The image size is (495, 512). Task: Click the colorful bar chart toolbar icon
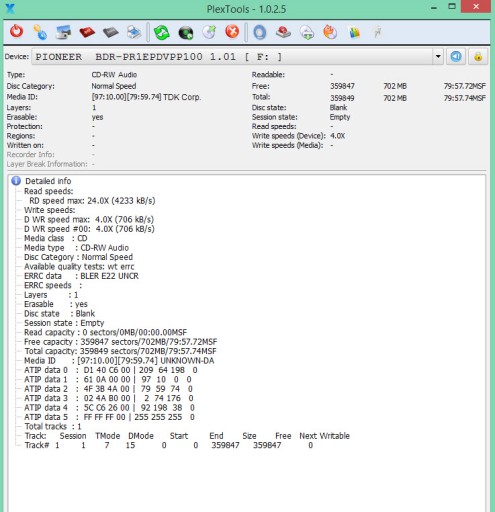(x=354, y=32)
